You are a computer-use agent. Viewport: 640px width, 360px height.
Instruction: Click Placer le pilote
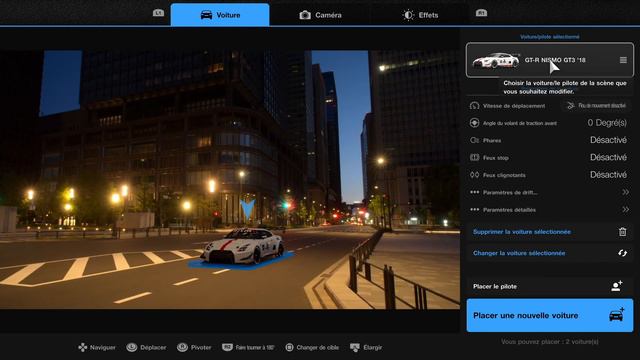(x=550, y=286)
